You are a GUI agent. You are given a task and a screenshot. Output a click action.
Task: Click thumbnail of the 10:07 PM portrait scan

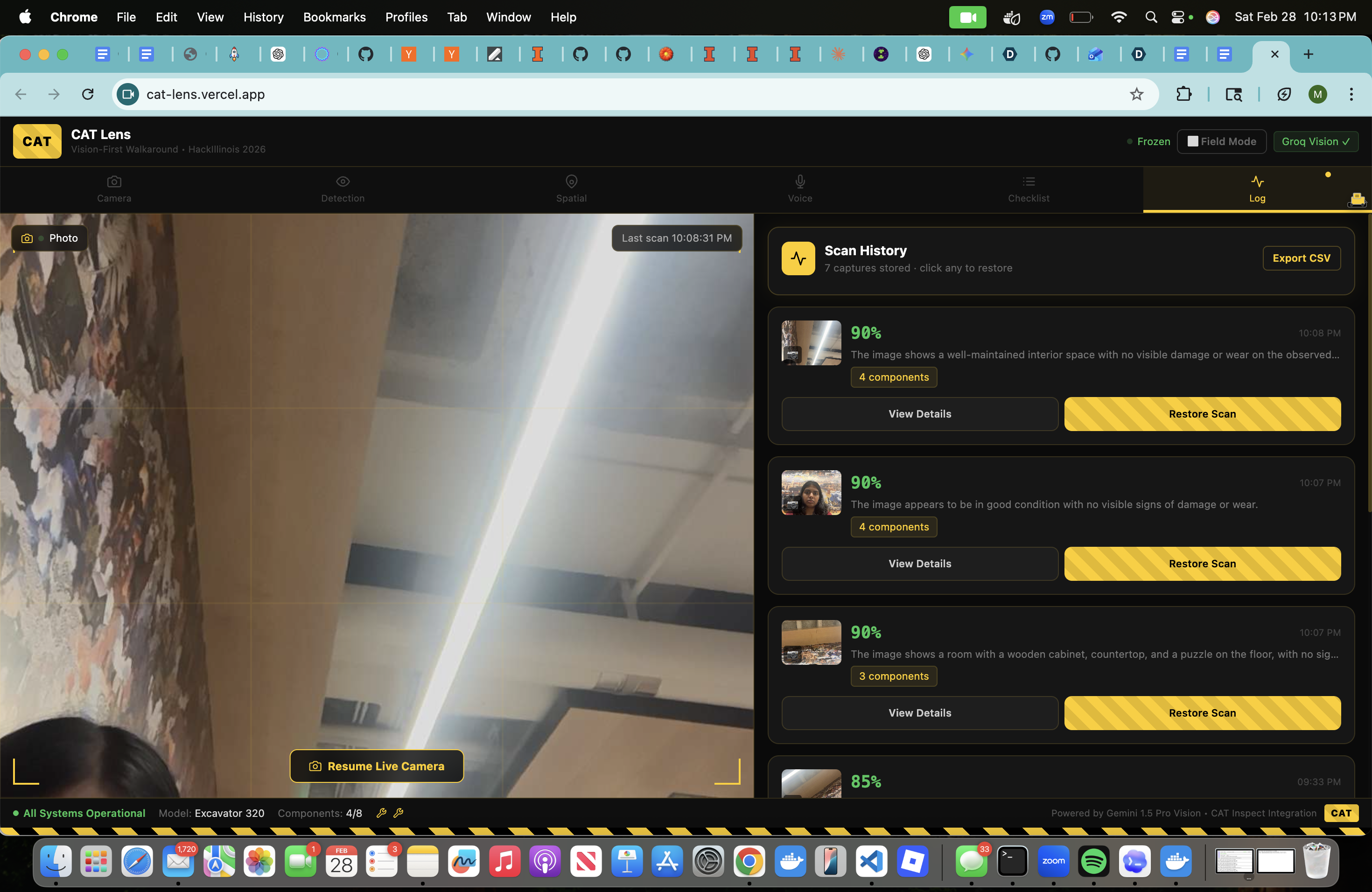click(811, 492)
